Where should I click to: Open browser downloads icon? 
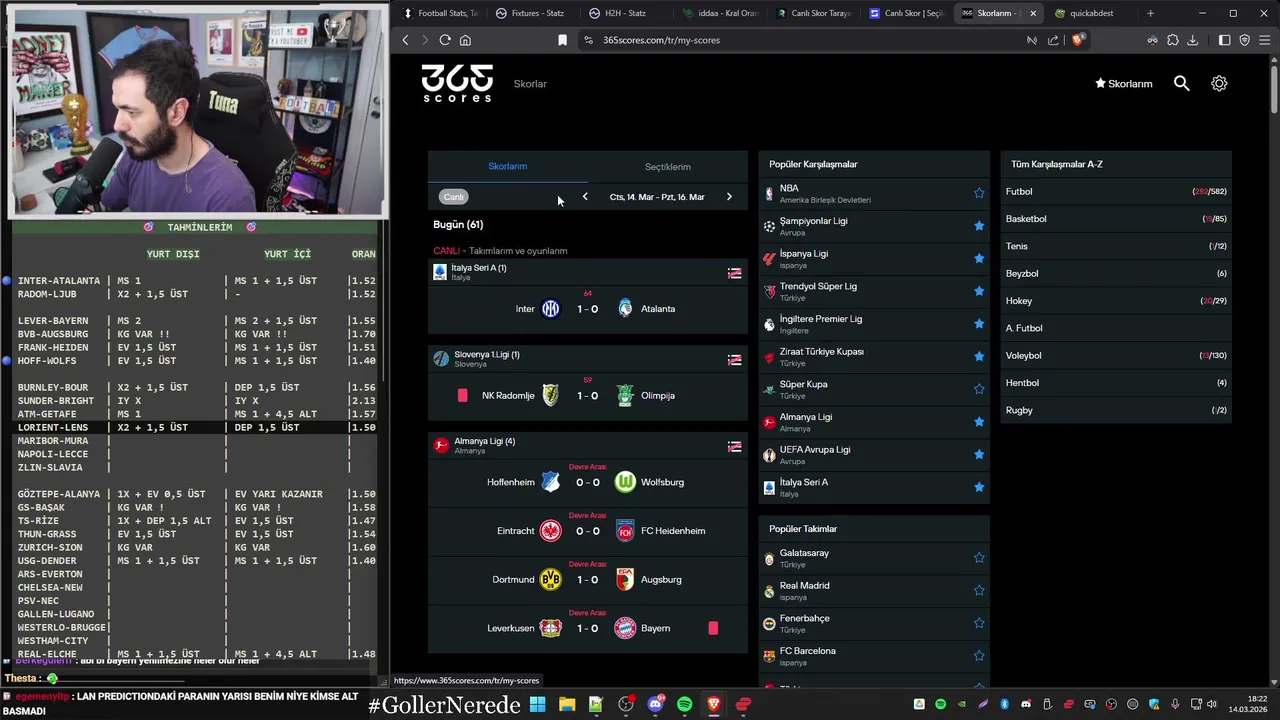point(1192,40)
